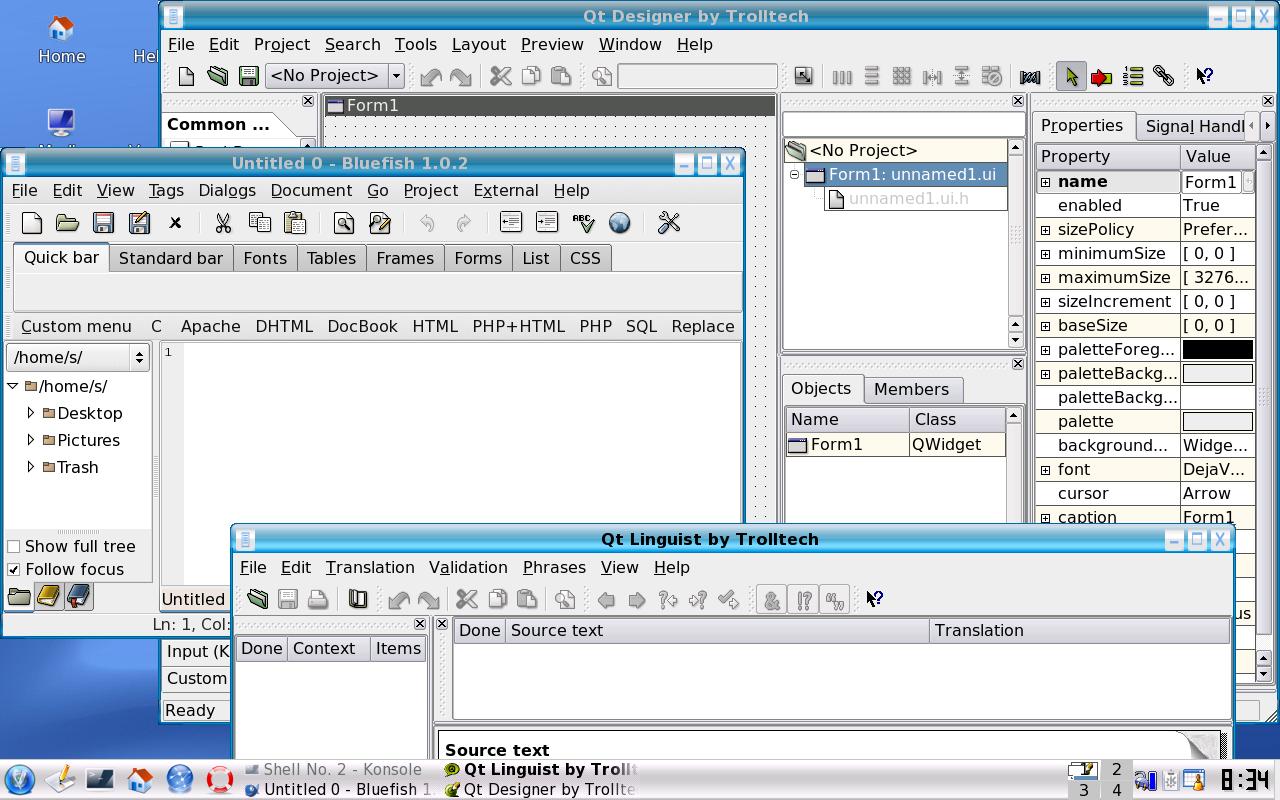Image resolution: width=1280 pixels, height=800 pixels.
Task: Expand the font property in Properties
Action: point(1045,470)
